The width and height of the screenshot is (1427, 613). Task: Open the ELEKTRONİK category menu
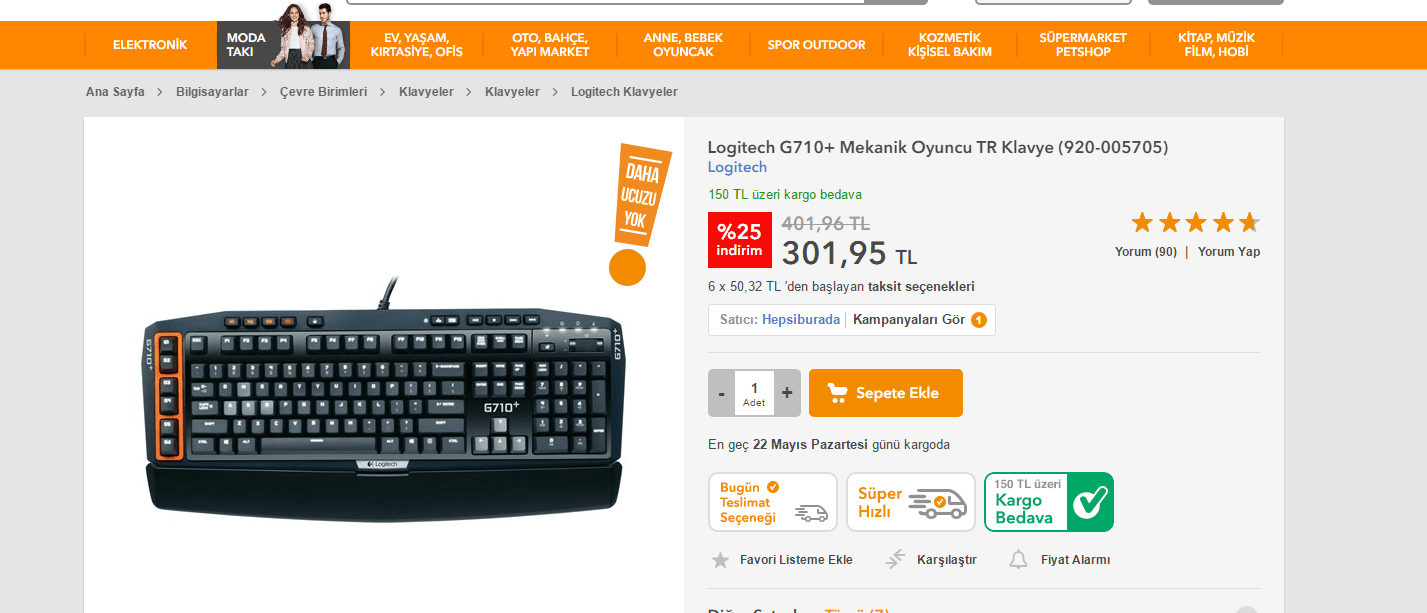click(150, 45)
